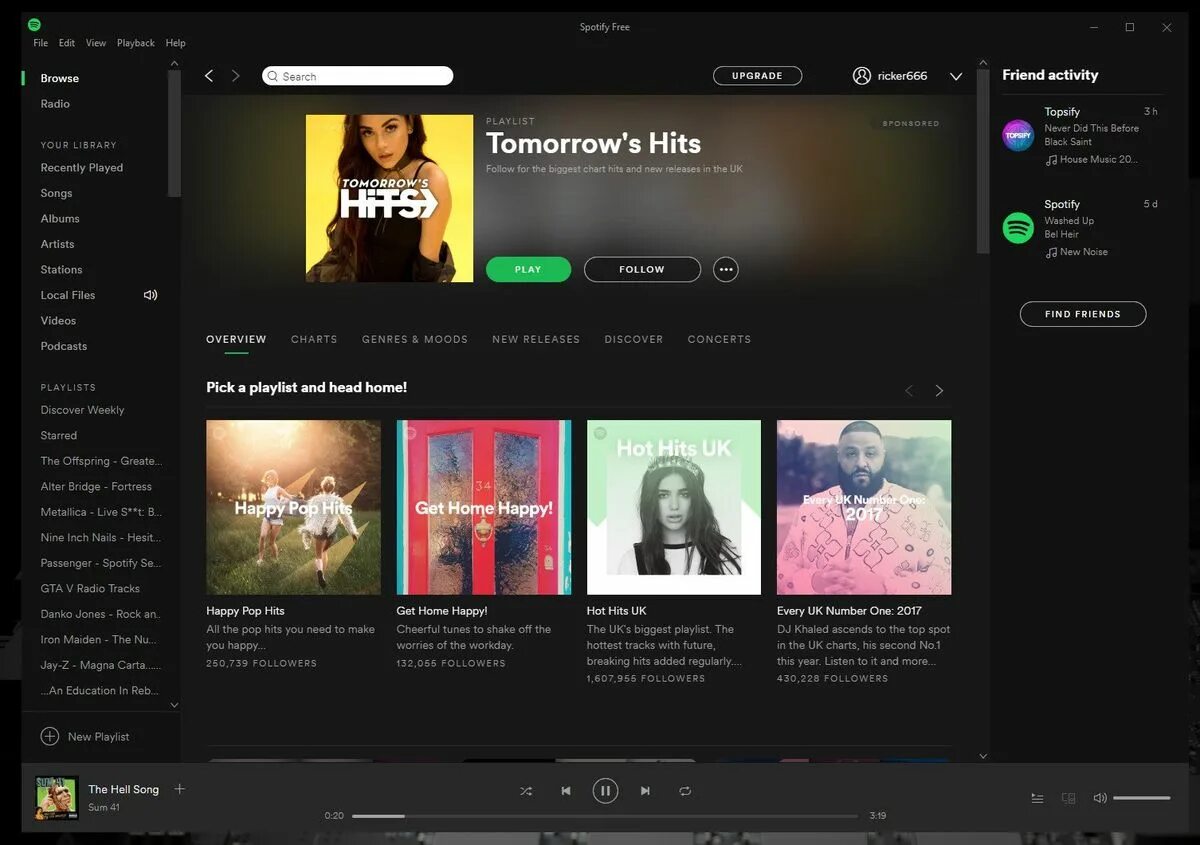Open Podcasts in the library
Screen dimensions: 1200x845
(x=64, y=346)
